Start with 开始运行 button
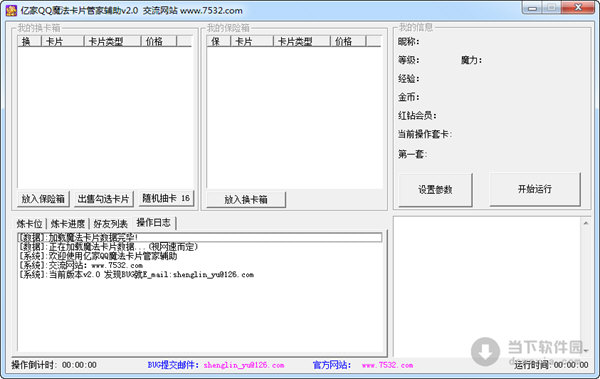This screenshot has width=600, height=379. coord(535,189)
